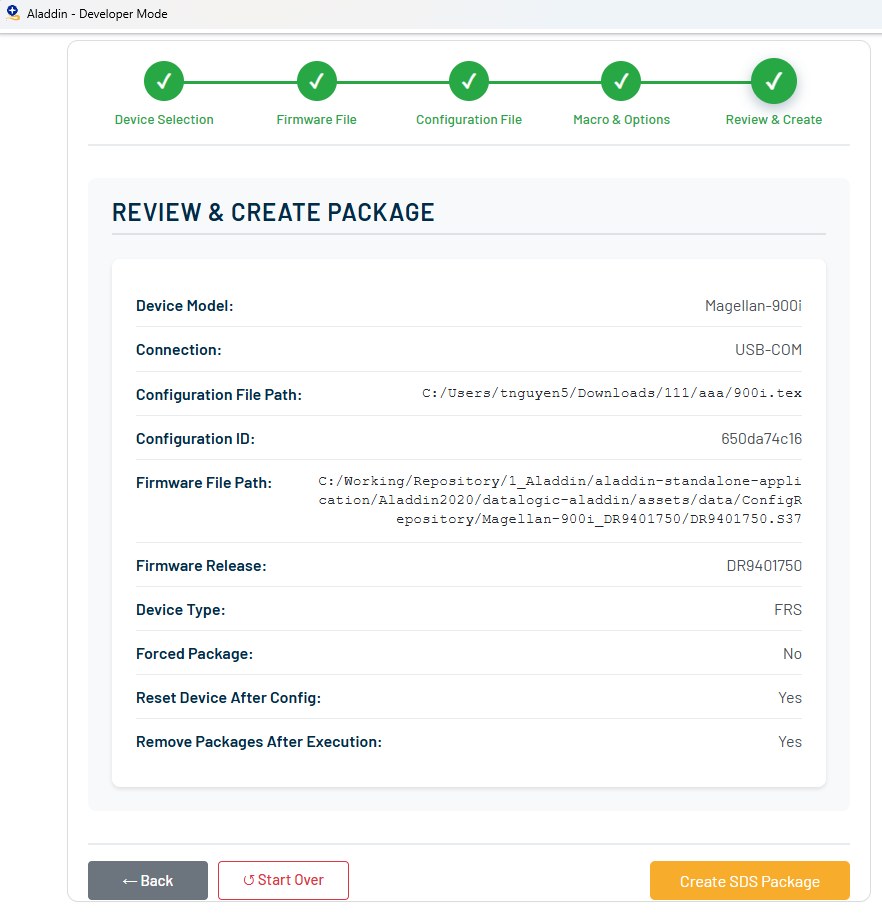Click the Create SDS Package button
882x916 pixels.
click(x=749, y=881)
